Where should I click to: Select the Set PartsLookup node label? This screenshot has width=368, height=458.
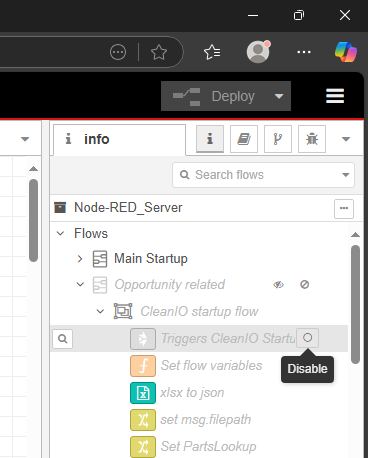208,447
